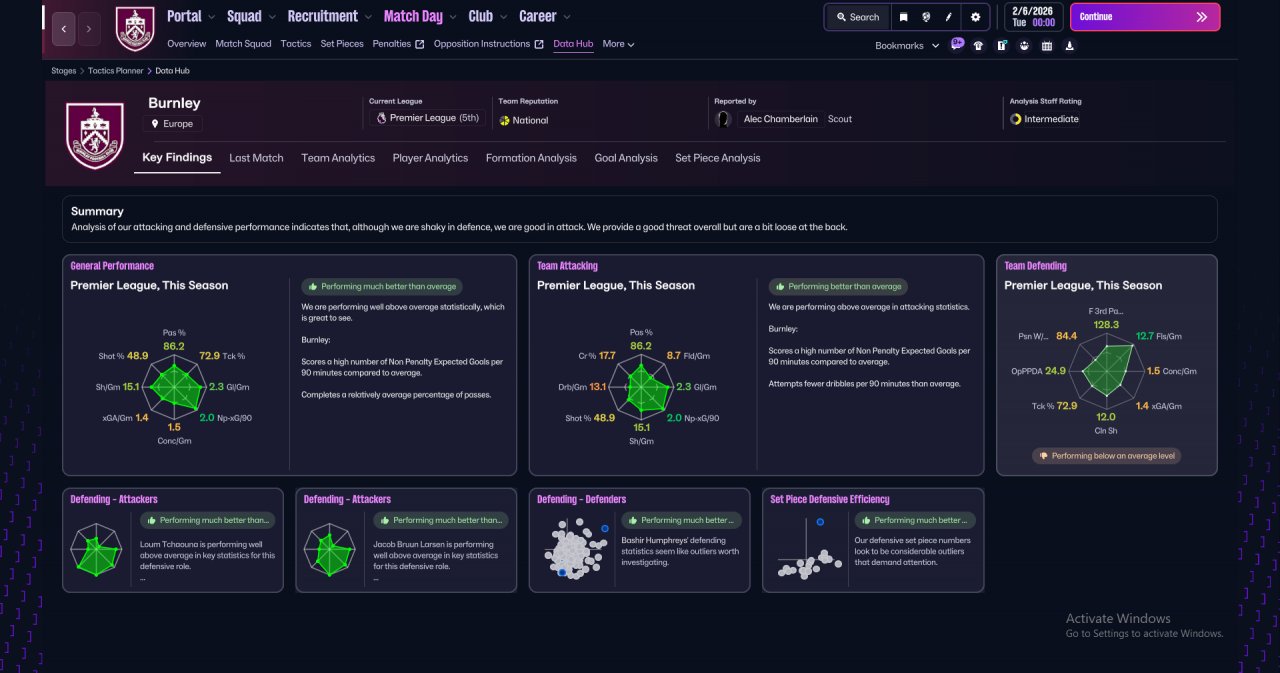Click the download icon in bookmarks row
The image size is (1280, 673).
coord(1070,45)
